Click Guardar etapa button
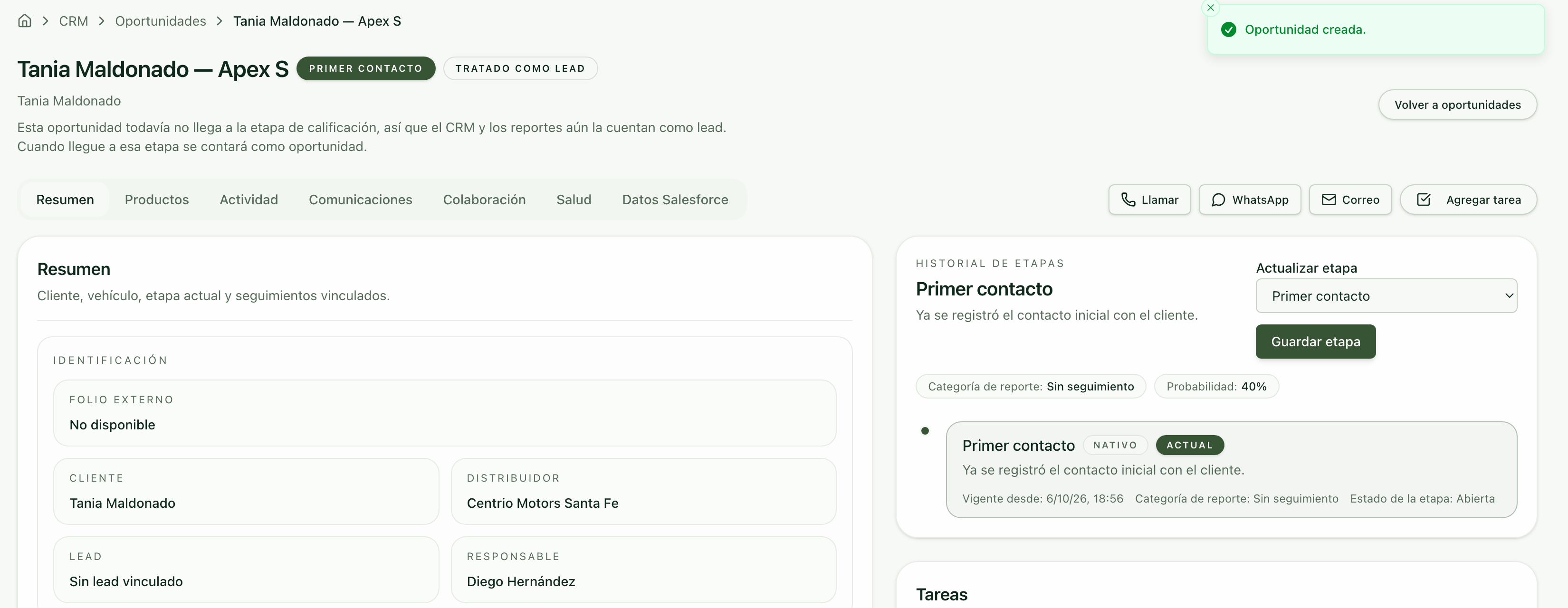This screenshot has height=608, width=1568. (1315, 342)
